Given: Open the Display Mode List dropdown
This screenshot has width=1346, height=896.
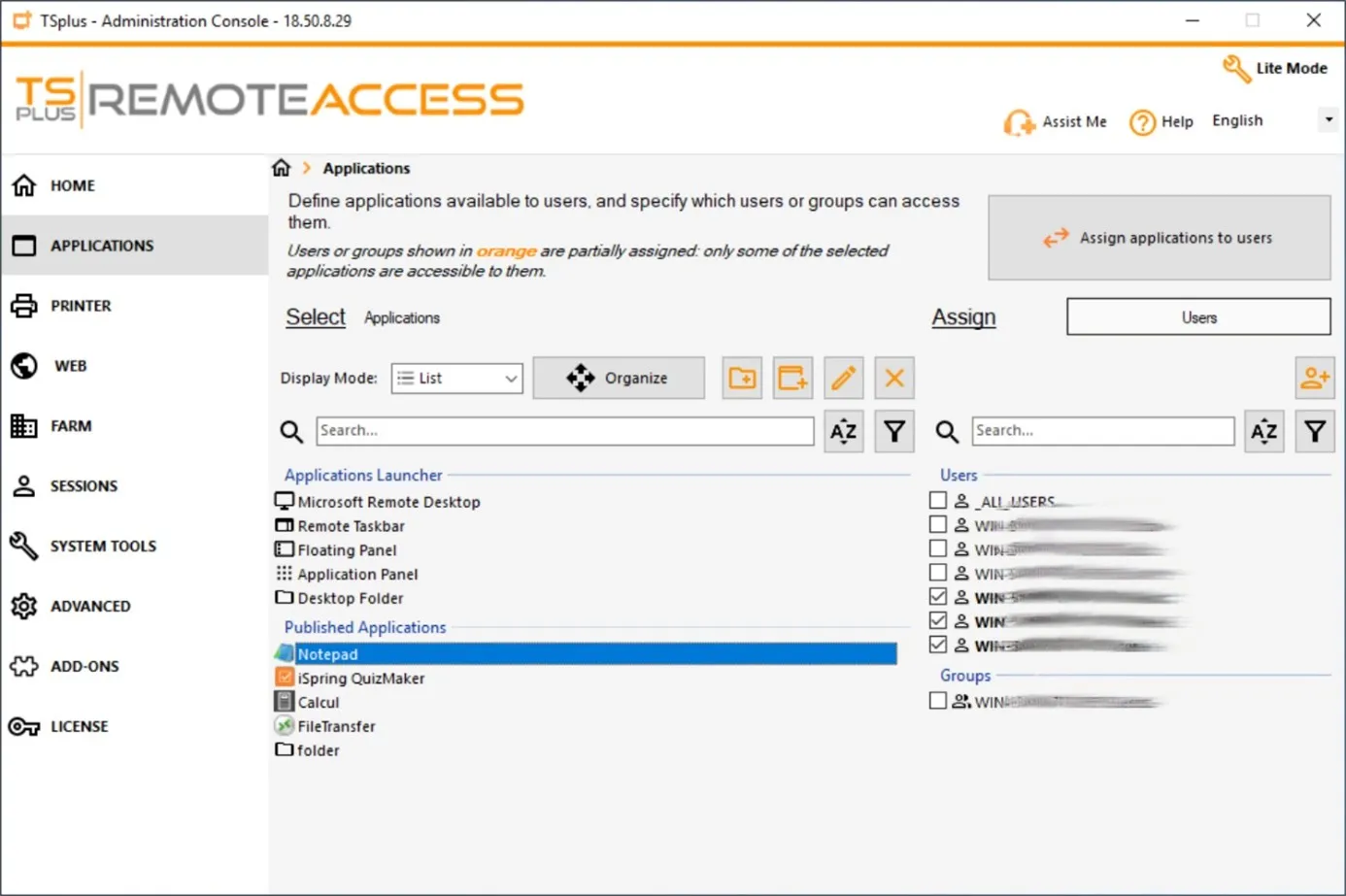Looking at the screenshot, I should point(457,379).
